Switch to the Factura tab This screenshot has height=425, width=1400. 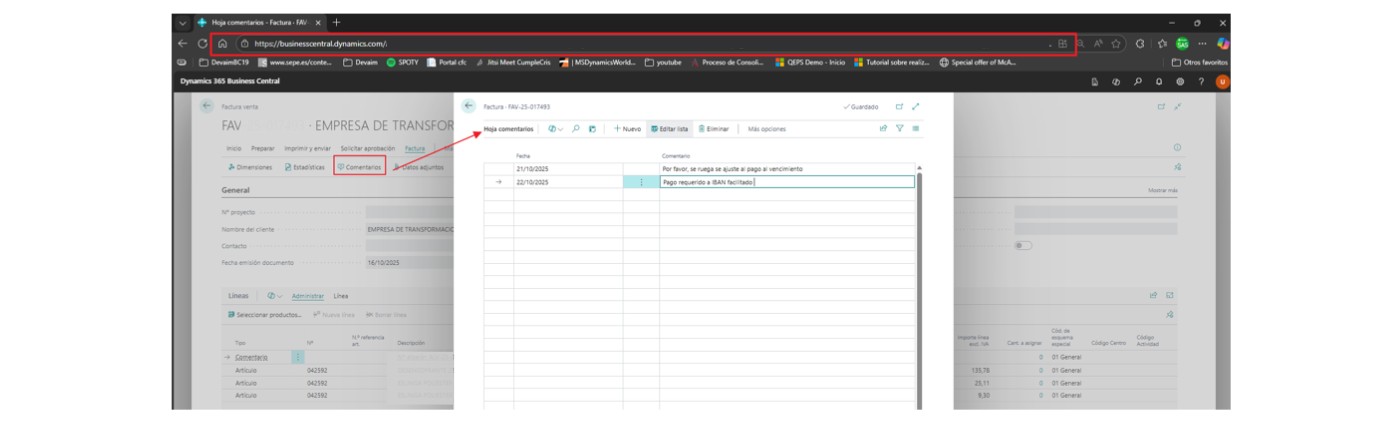(x=415, y=148)
